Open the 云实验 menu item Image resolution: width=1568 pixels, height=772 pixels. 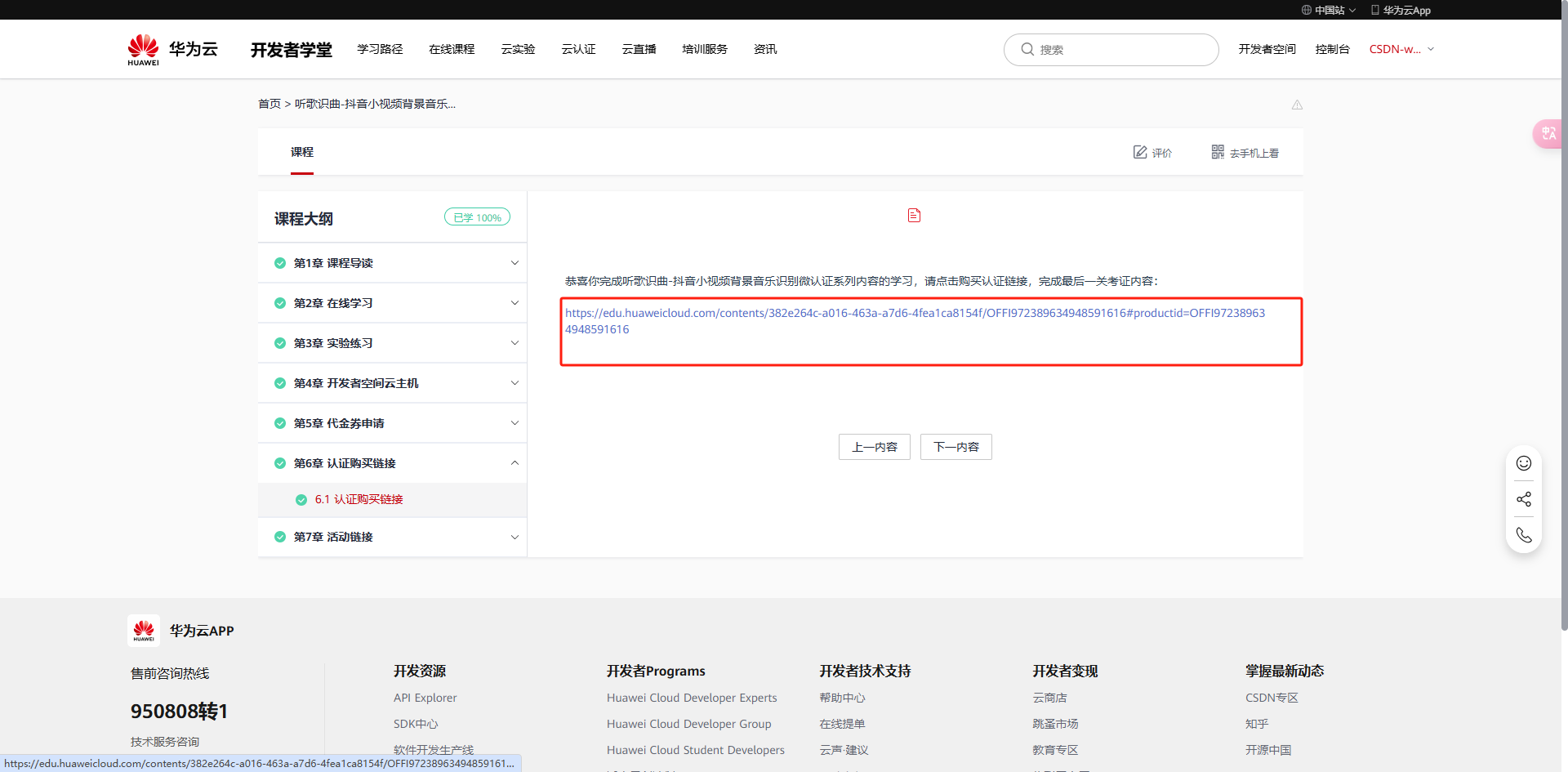point(518,49)
